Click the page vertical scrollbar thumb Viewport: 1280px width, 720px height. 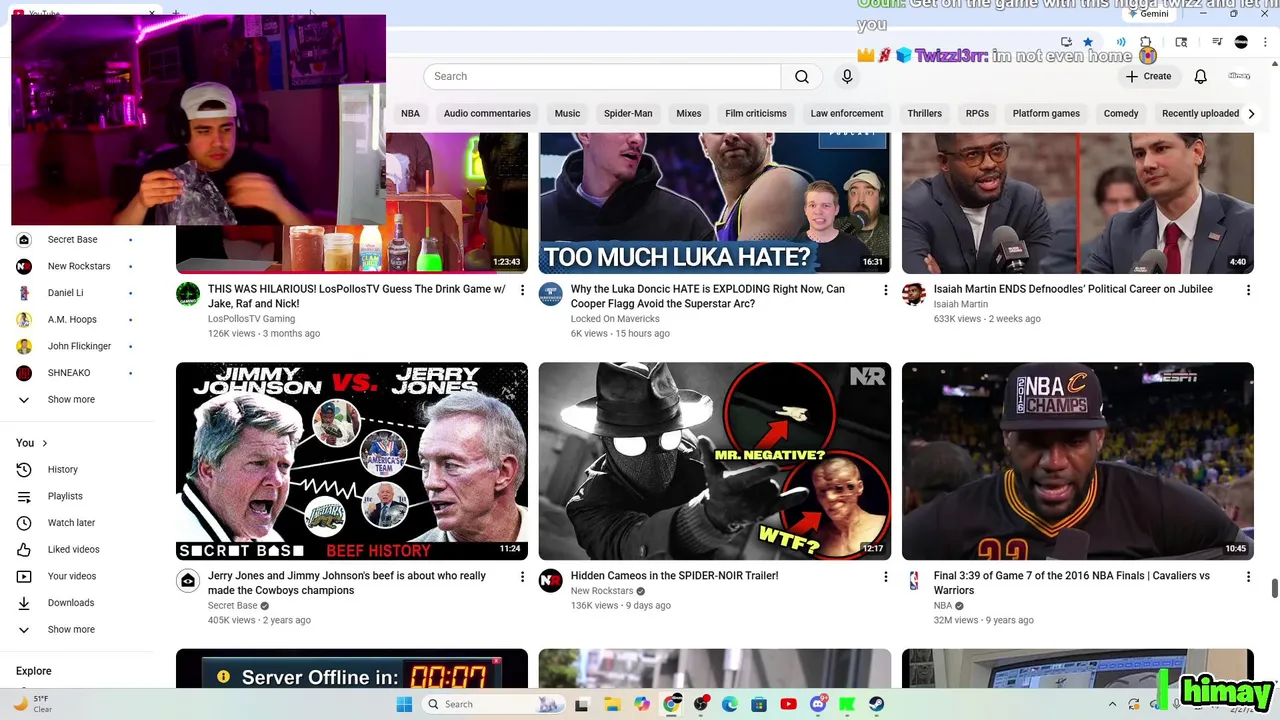[x=1274, y=588]
